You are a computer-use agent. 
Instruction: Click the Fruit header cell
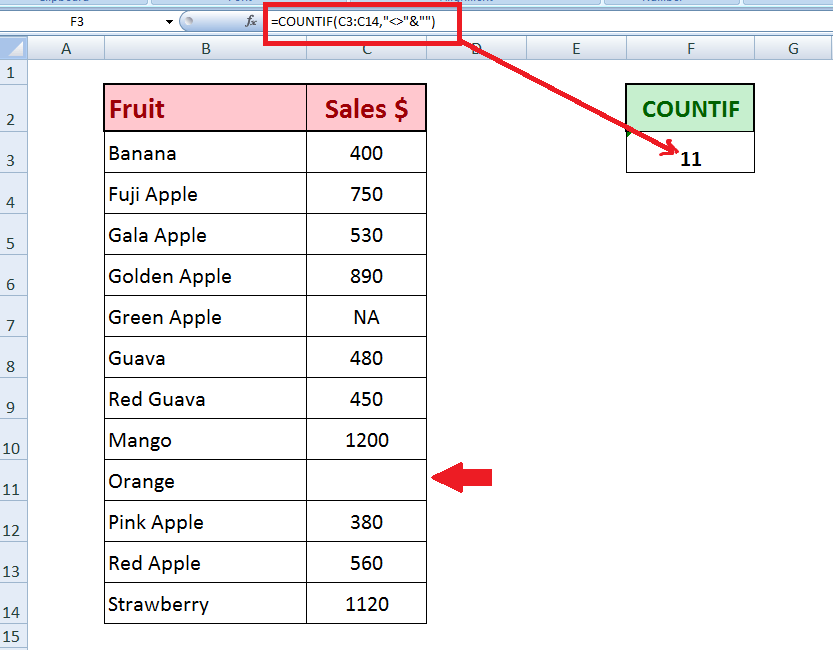(205, 108)
